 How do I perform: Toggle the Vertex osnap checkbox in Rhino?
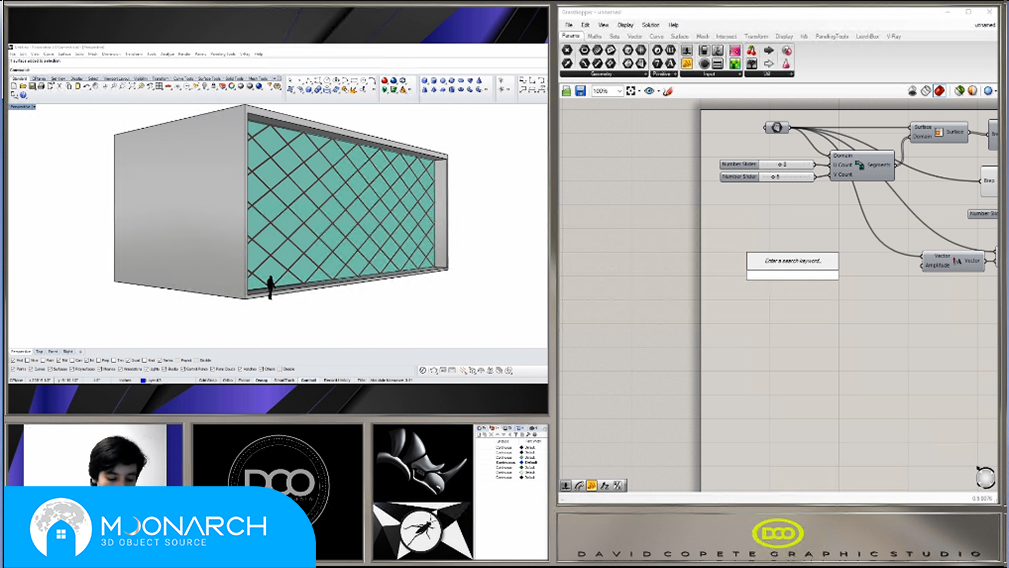(160, 360)
